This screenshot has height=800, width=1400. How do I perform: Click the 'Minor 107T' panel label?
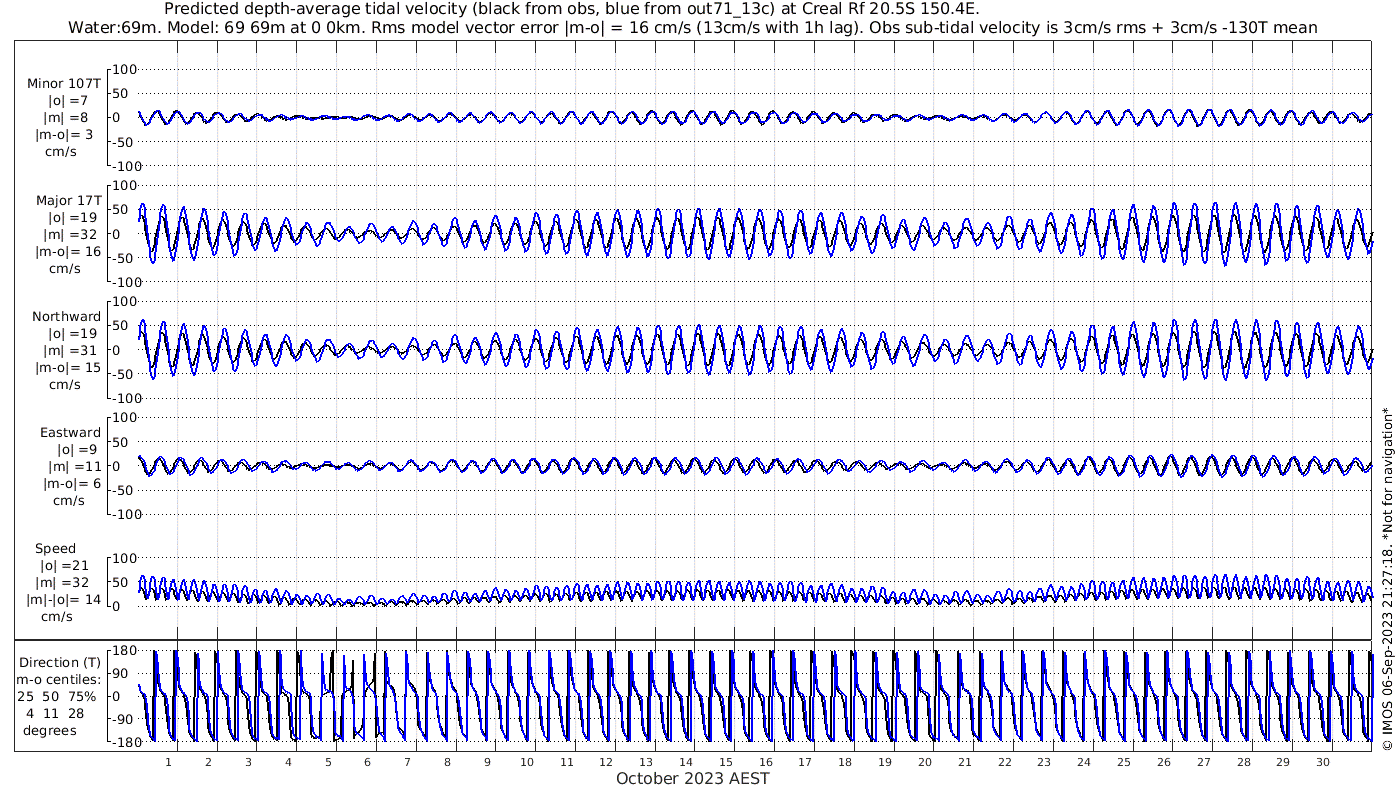(64, 84)
